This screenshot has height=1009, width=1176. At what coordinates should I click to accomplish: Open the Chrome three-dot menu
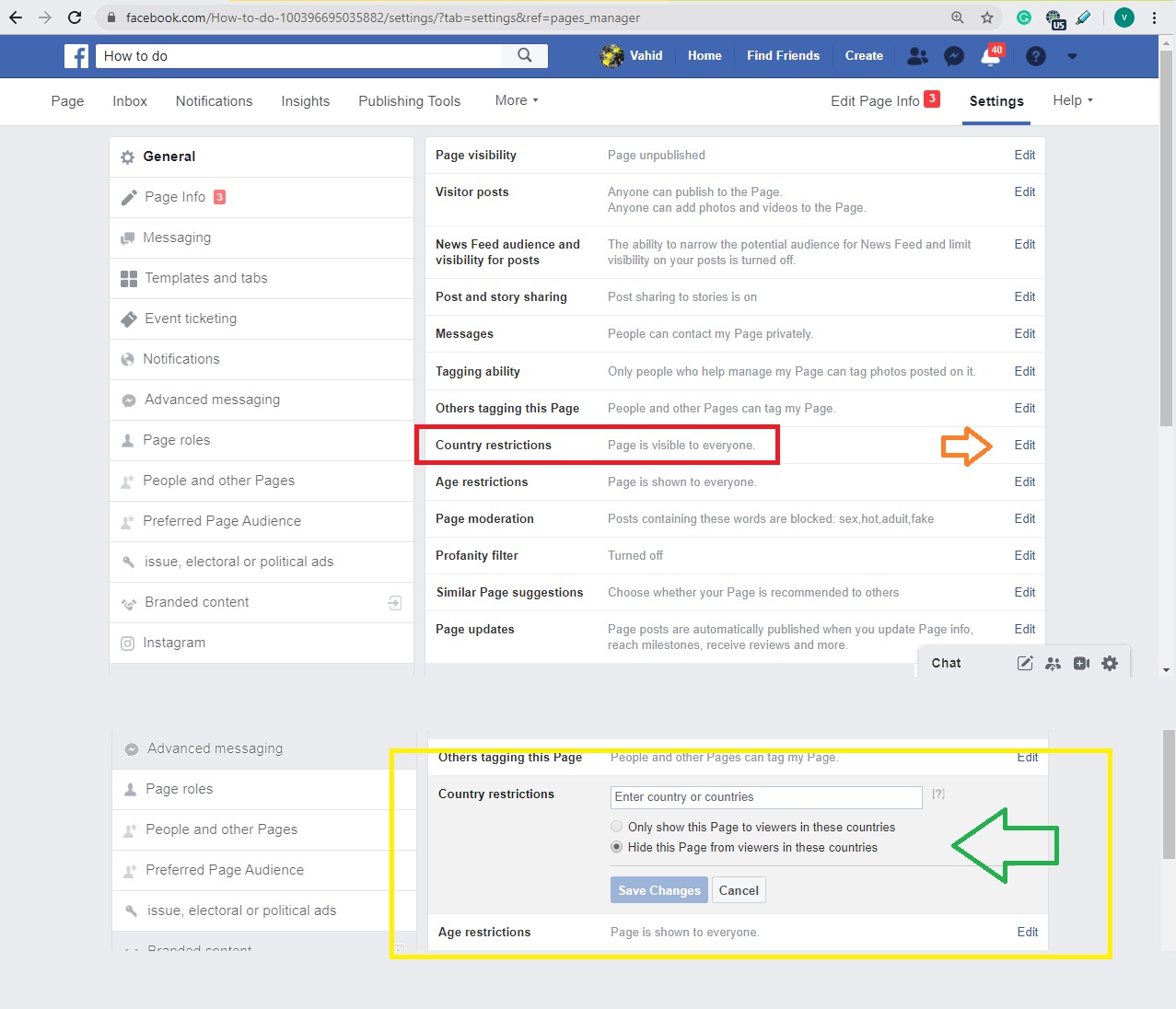point(1154,17)
